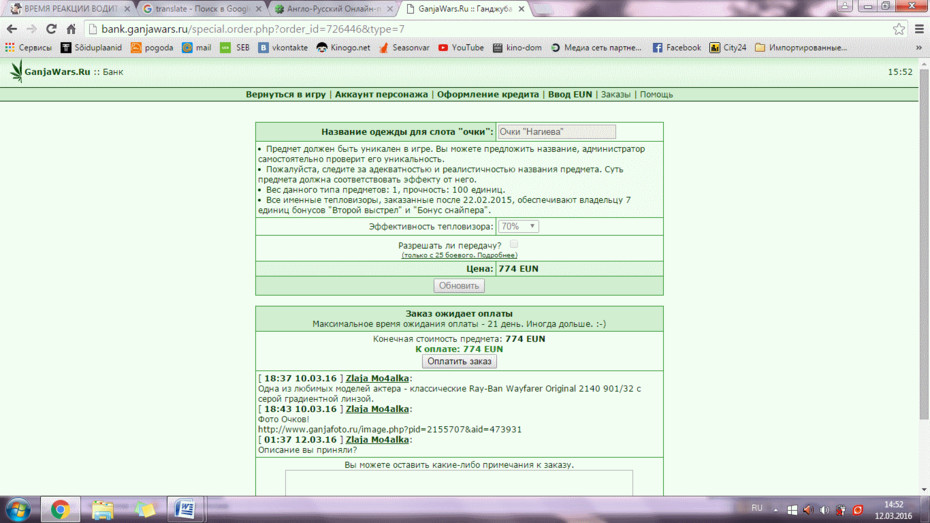This screenshot has width=930, height=523.
Task: Bookmark this page with the star icon
Action: (x=899, y=28)
